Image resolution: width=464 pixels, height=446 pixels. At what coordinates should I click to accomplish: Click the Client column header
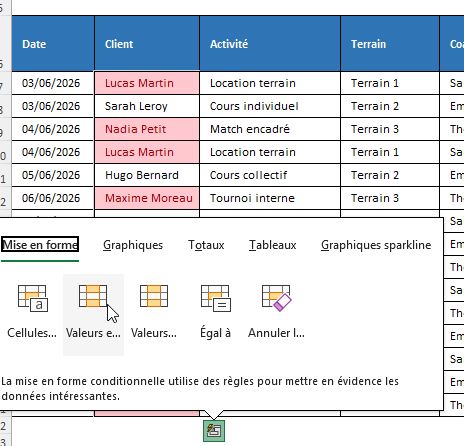pos(147,44)
